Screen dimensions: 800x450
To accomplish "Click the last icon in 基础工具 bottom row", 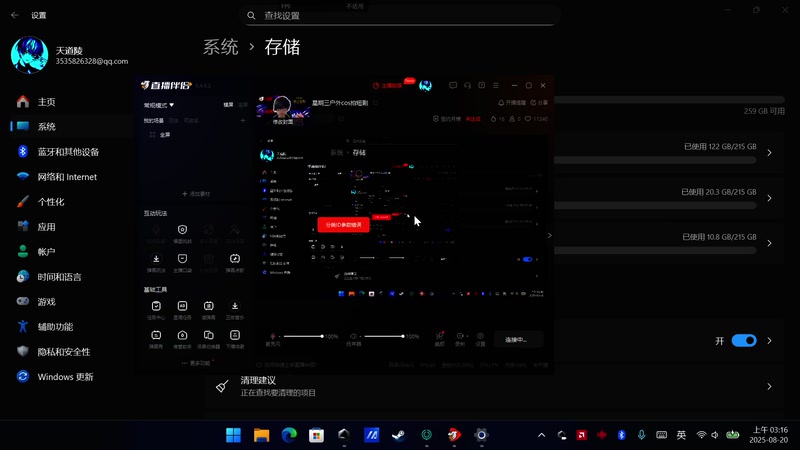I will [235, 335].
